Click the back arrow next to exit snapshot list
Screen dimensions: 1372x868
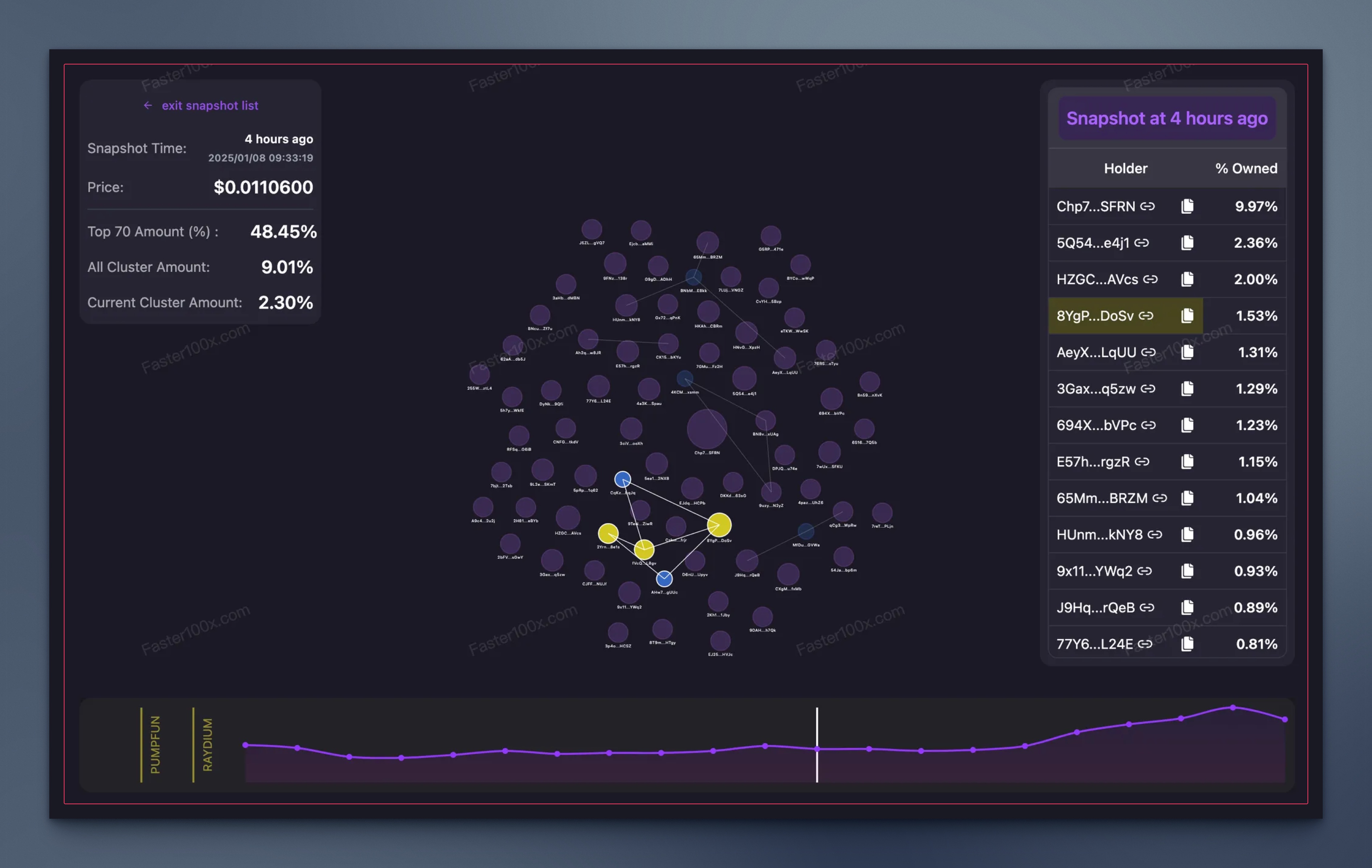tap(147, 105)
